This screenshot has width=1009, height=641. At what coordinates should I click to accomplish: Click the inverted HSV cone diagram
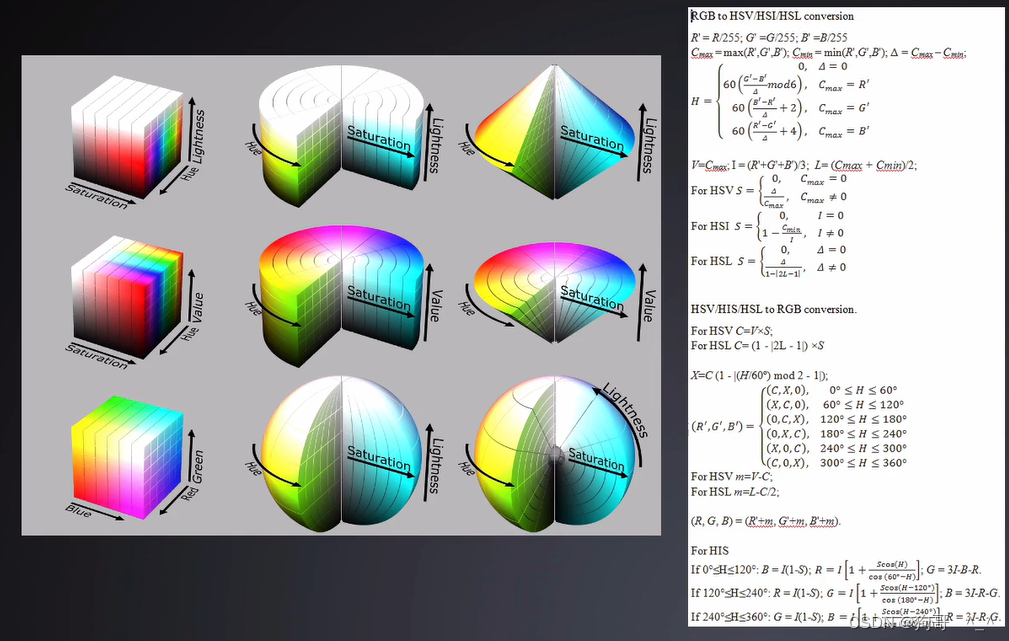pyautogui.click(x=555, y=292)
